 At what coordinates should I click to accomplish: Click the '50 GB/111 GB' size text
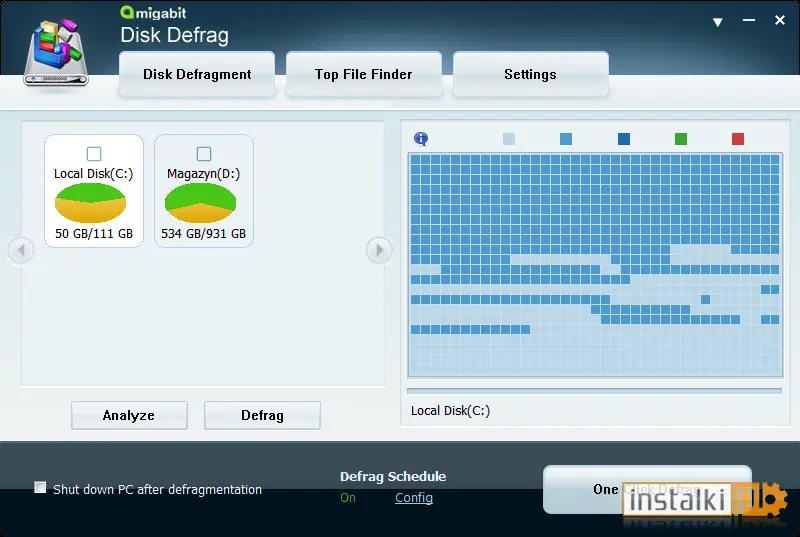coord(94,234)
